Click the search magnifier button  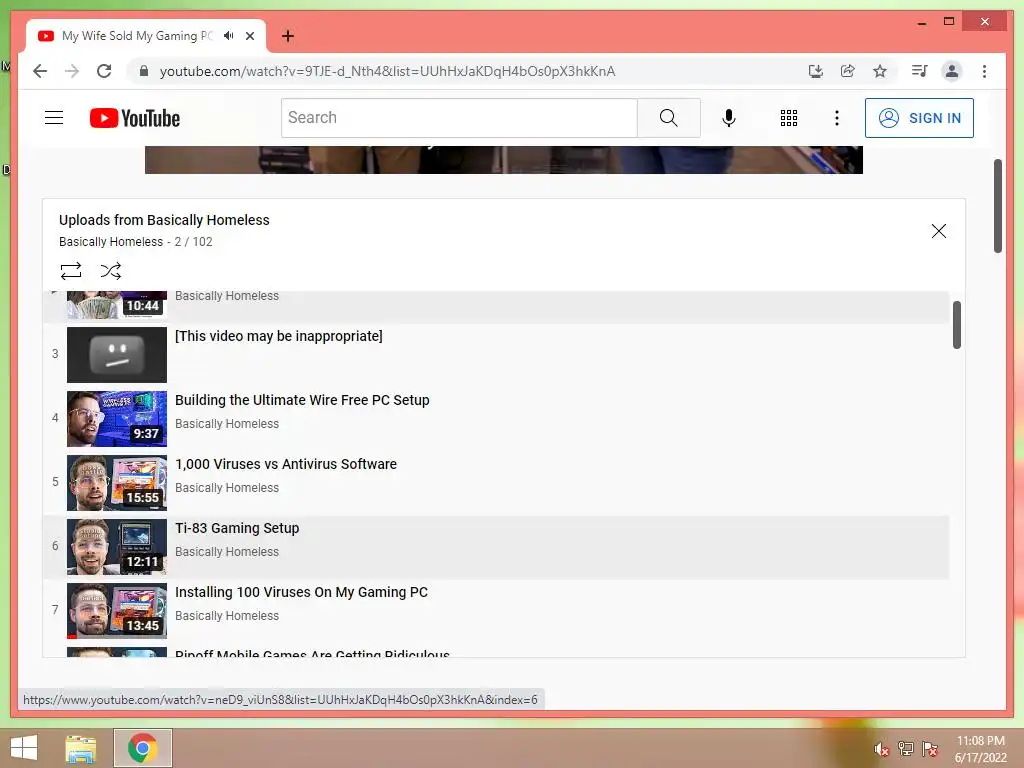[x=668, y=118]
